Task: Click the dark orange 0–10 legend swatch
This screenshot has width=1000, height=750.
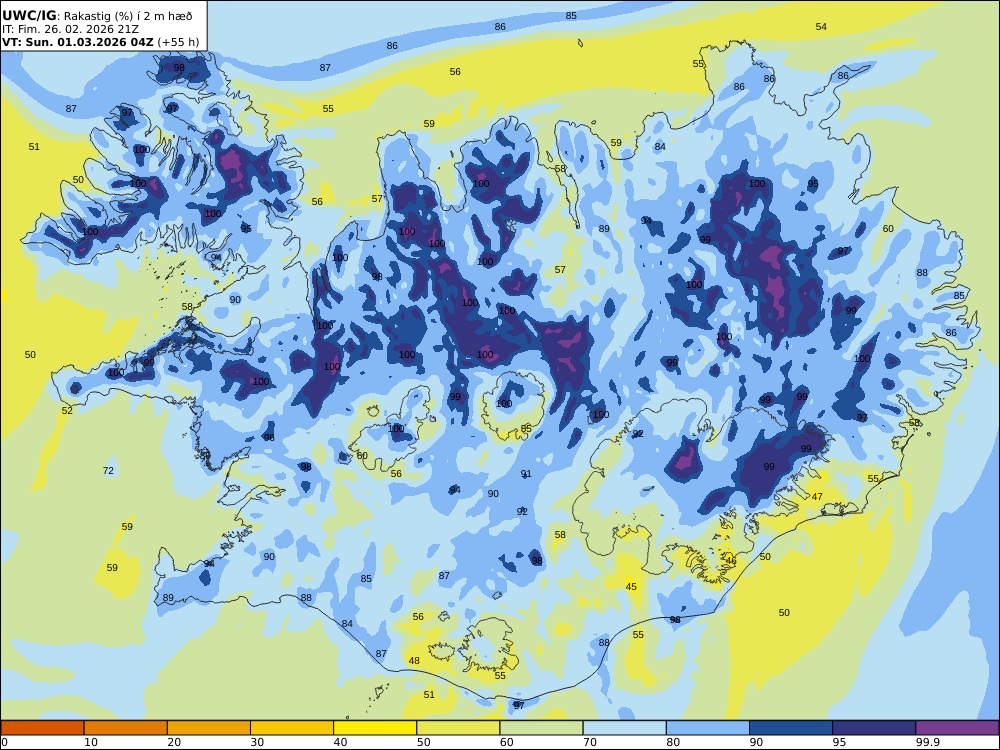Action: pos(42,728)
